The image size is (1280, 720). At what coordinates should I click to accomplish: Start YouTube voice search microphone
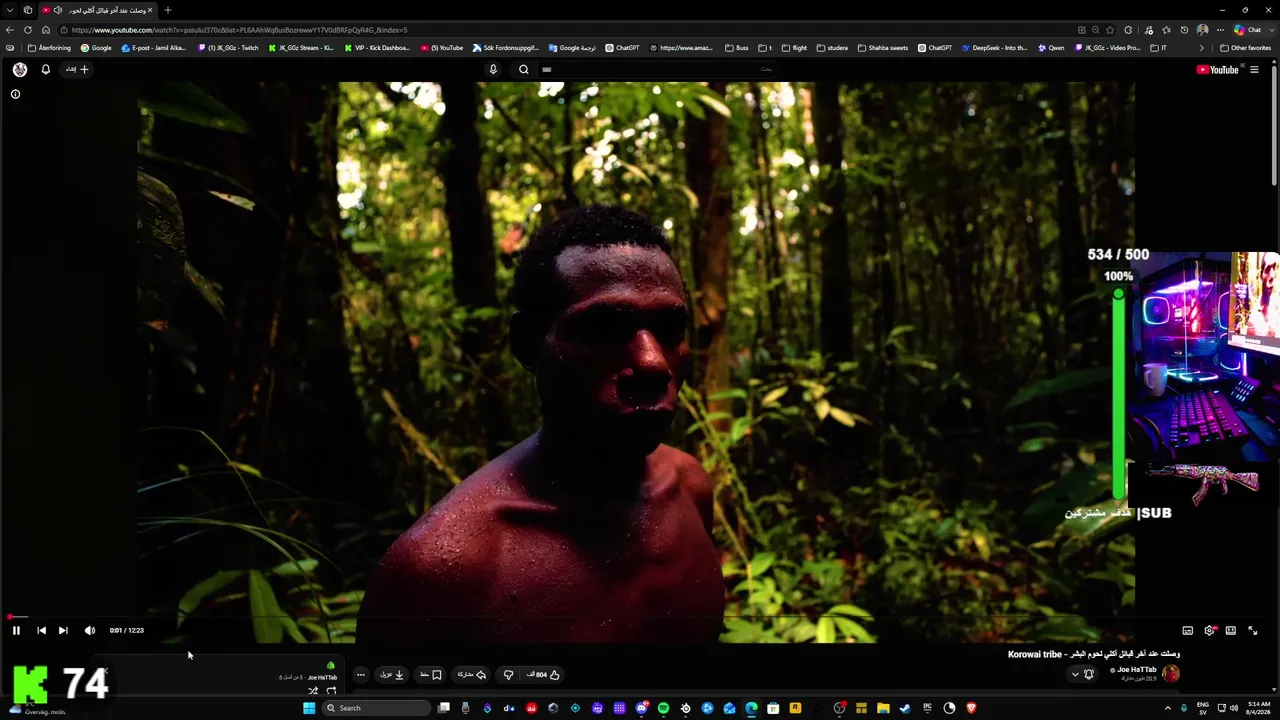coord(493,70)
